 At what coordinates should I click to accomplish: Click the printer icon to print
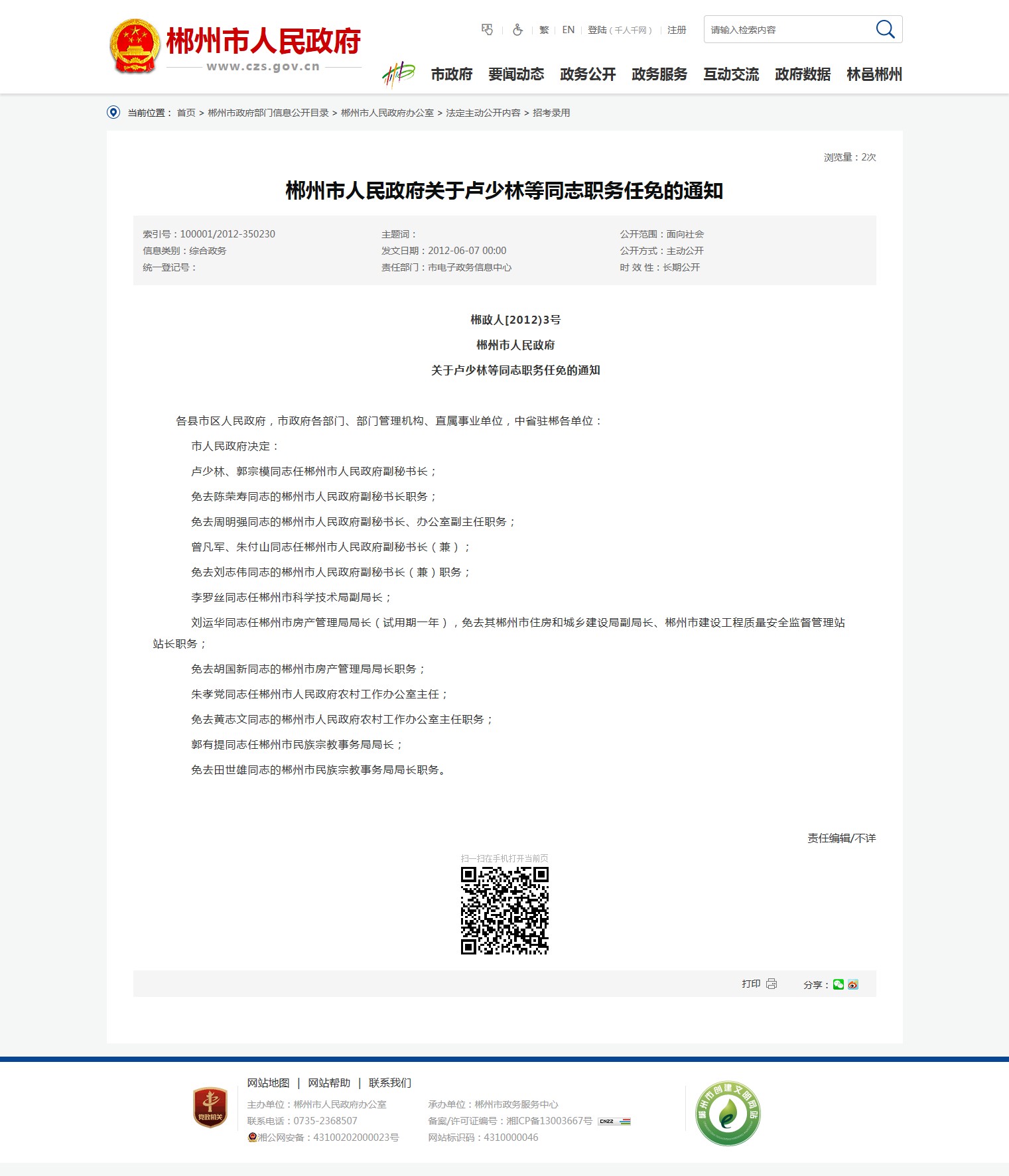772,984
